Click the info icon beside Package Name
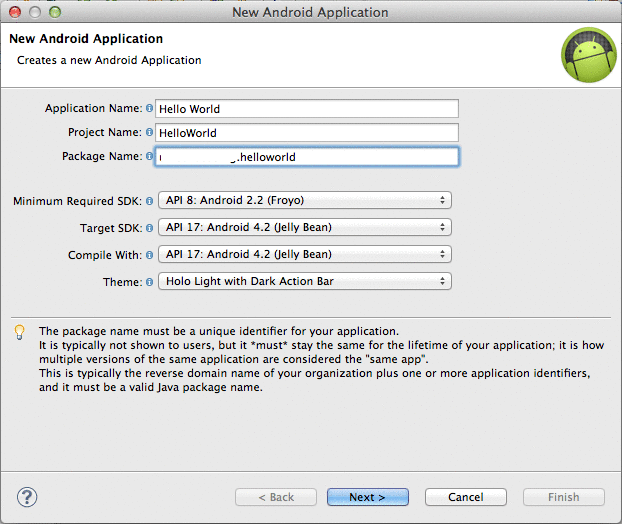Screen dimensions: 622x524 pyautogui.click(x=149, y=156)
